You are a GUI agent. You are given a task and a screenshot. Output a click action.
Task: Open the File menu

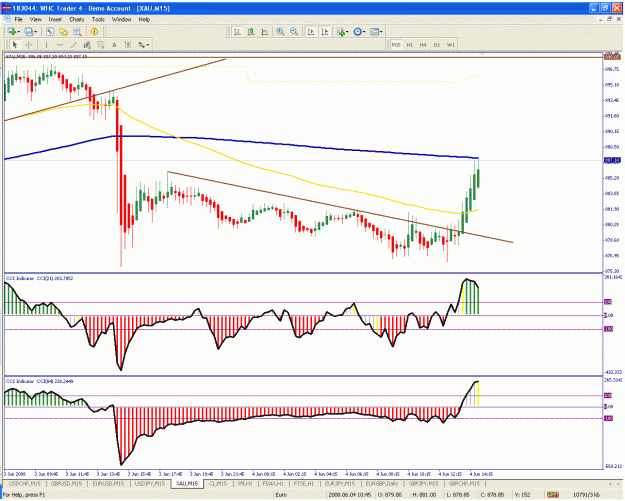point(18,19)
